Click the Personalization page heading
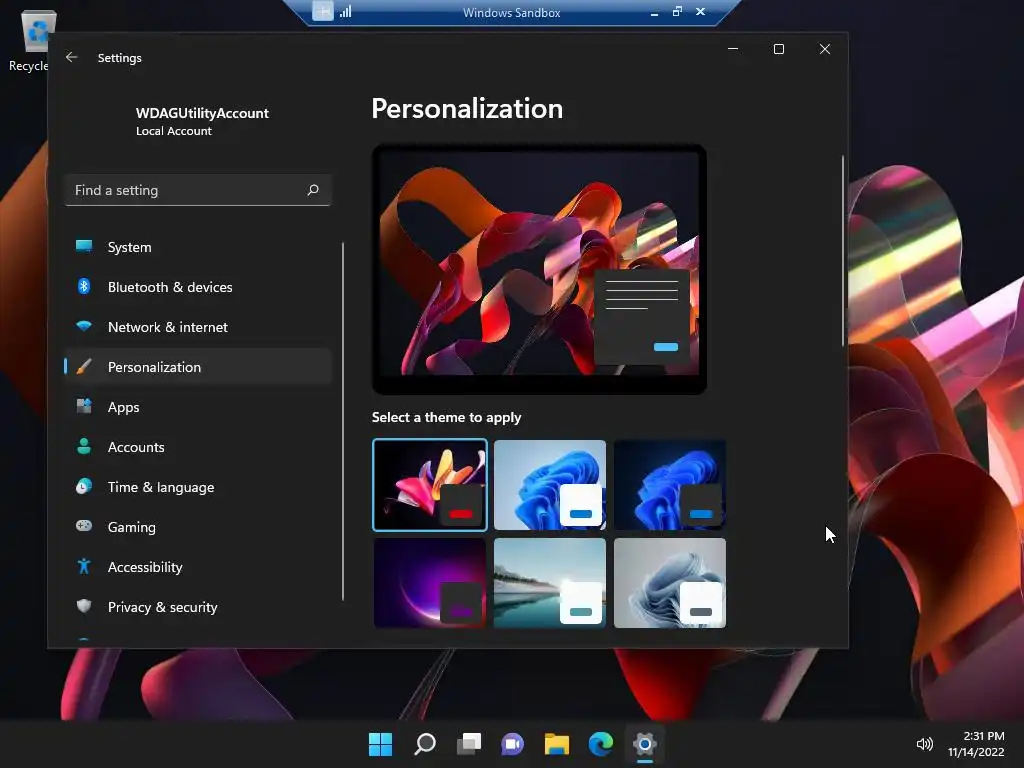This screenshot has width=1024, height=768. [467, 108]
